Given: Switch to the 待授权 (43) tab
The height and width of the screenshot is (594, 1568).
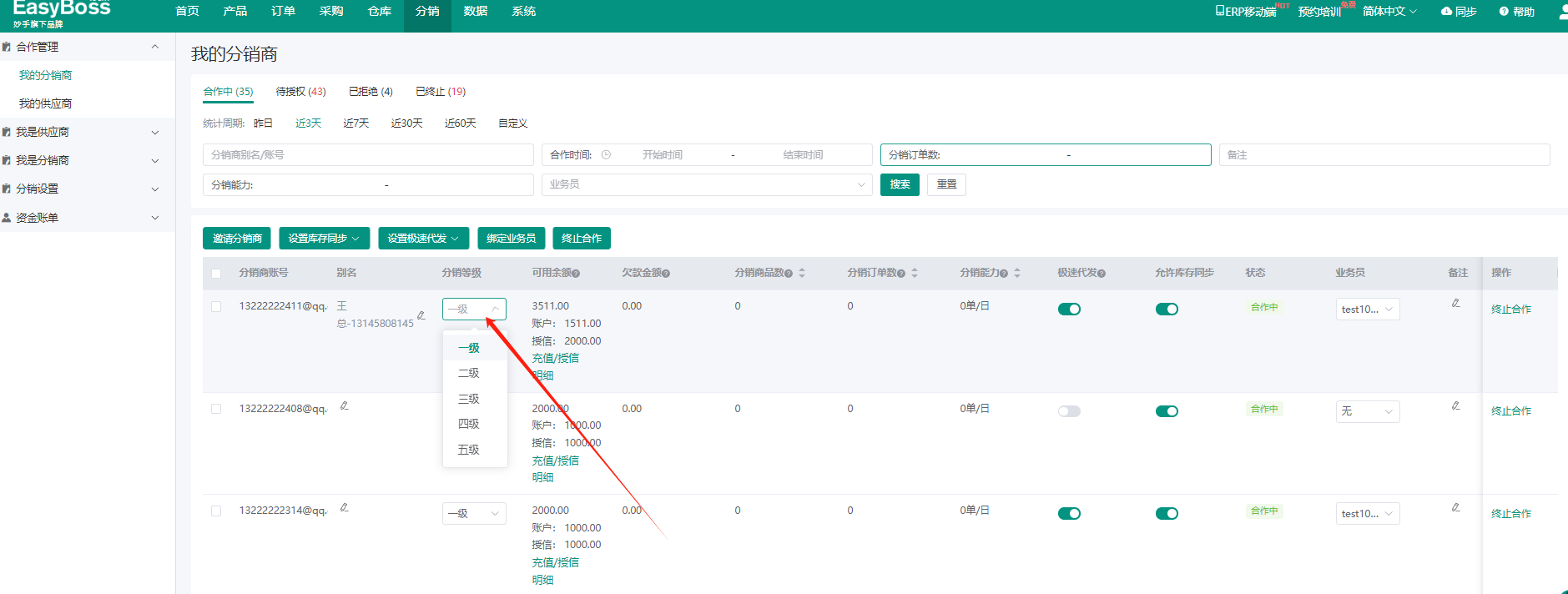Looking at the screenshot, I should point(300,92).
